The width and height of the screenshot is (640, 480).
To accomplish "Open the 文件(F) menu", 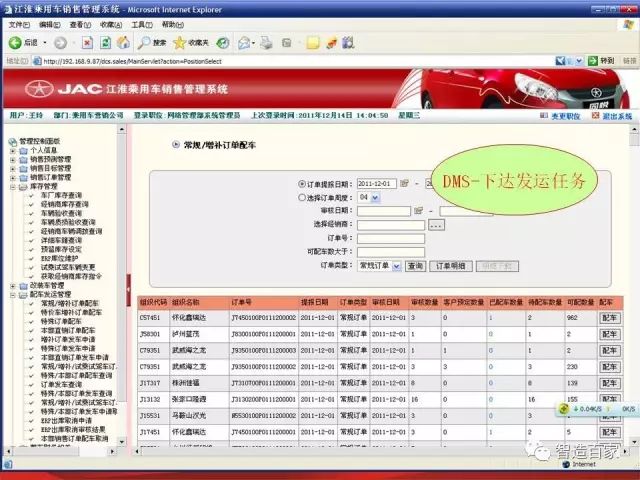I will pos(19,25).
